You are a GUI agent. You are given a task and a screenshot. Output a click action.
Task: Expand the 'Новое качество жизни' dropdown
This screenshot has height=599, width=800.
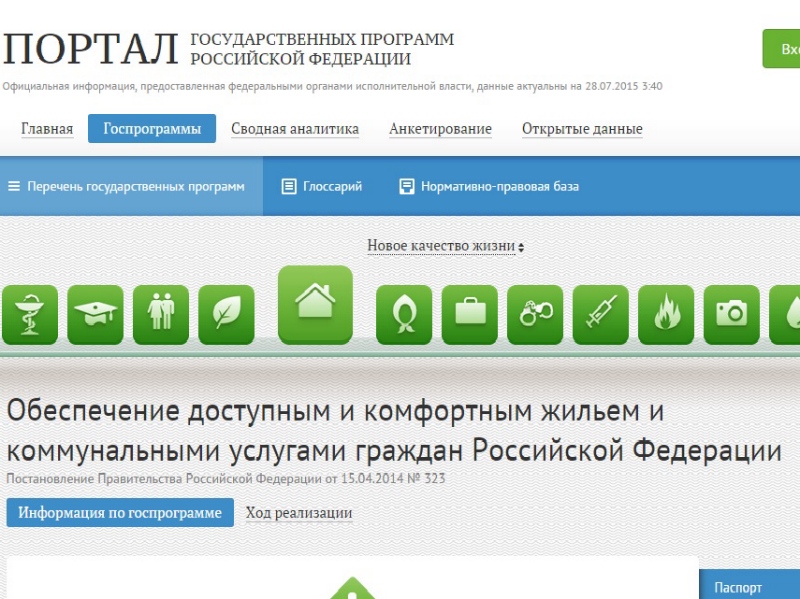[445, 246]
